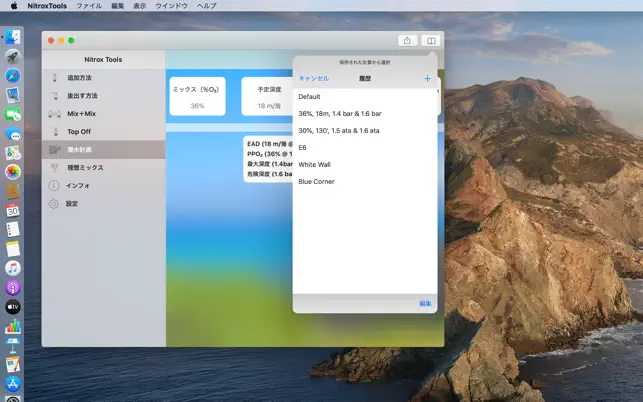The height and width of the screenshot is (402, 643).
Task: Open the ウインドウ menu
Action: click(171, 6)
